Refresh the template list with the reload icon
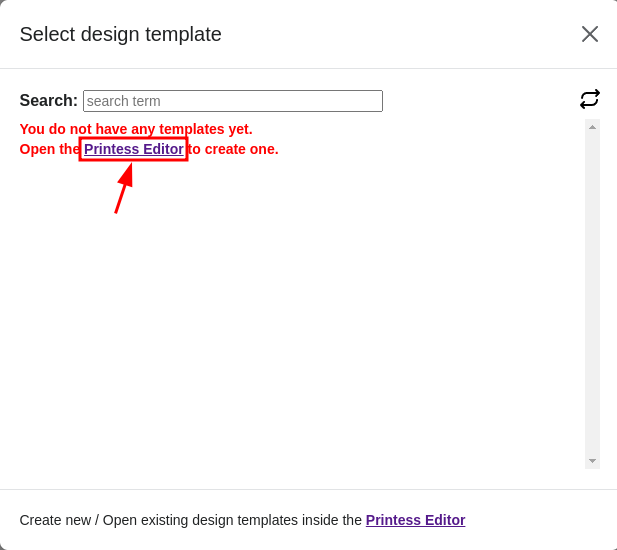The image size is (617, 550). point(590,99)
